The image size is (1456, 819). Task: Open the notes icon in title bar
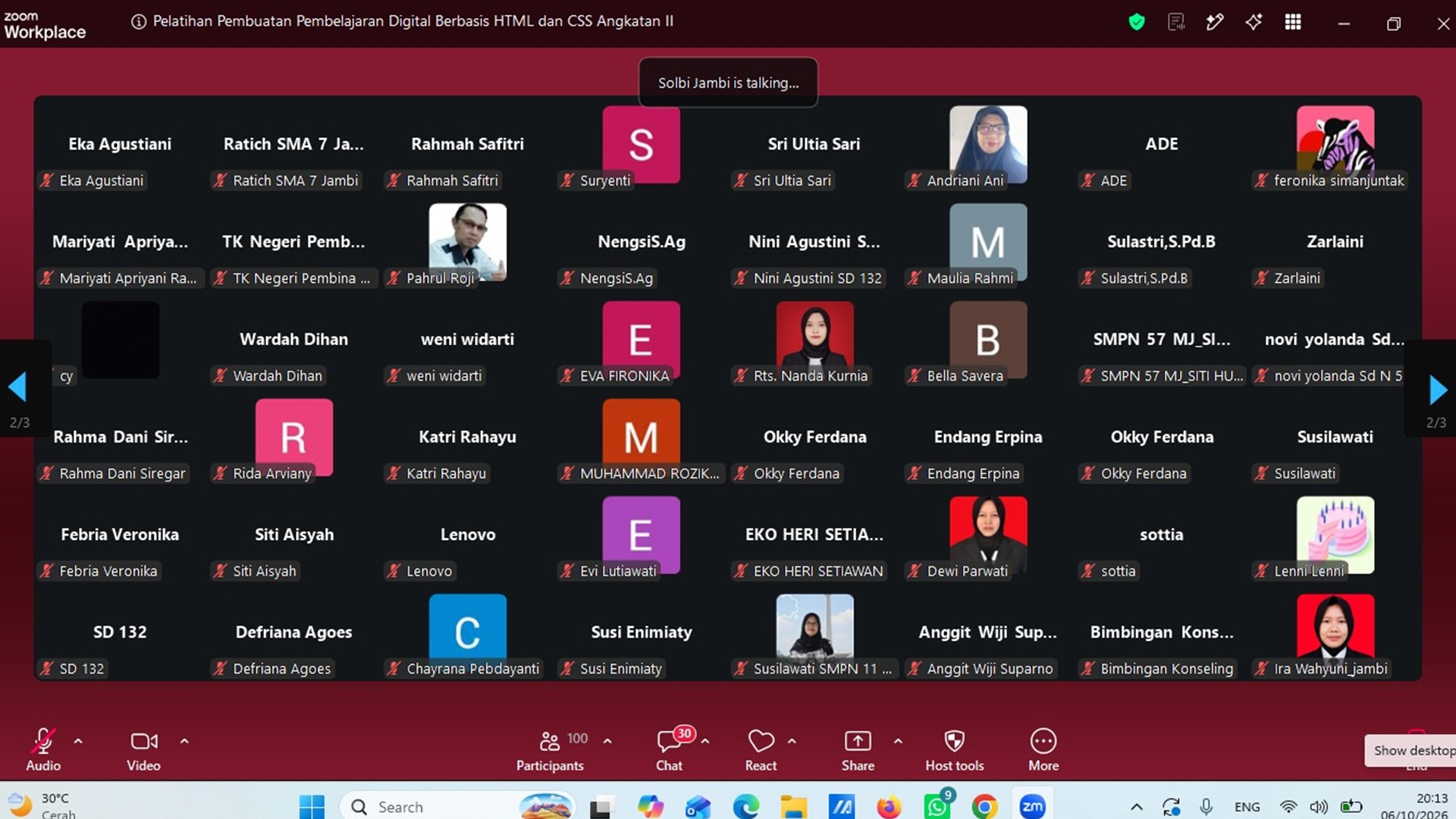(x=1176, y=22)
